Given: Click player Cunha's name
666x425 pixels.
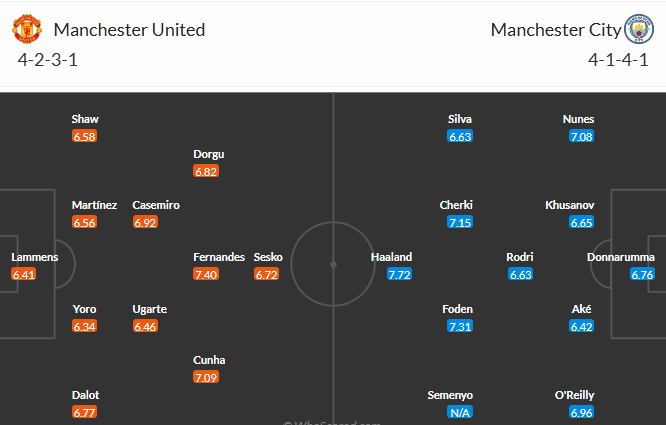Looking at the screenshot, I should pyautogui.click(x=209, y=360).
